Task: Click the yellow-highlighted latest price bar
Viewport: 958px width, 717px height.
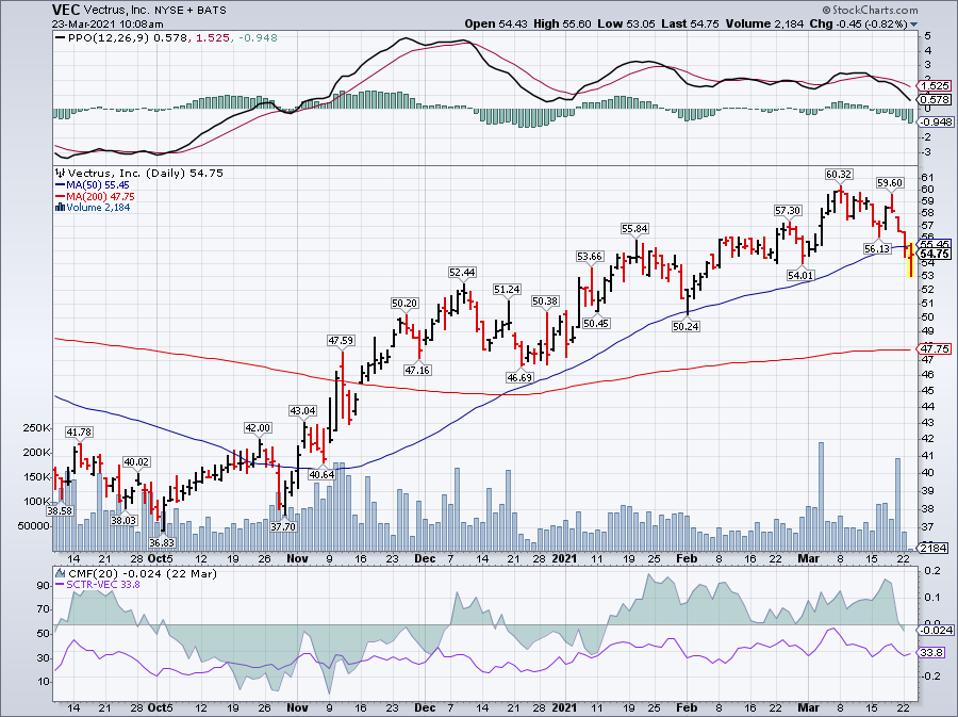Action: click(911, 260)
